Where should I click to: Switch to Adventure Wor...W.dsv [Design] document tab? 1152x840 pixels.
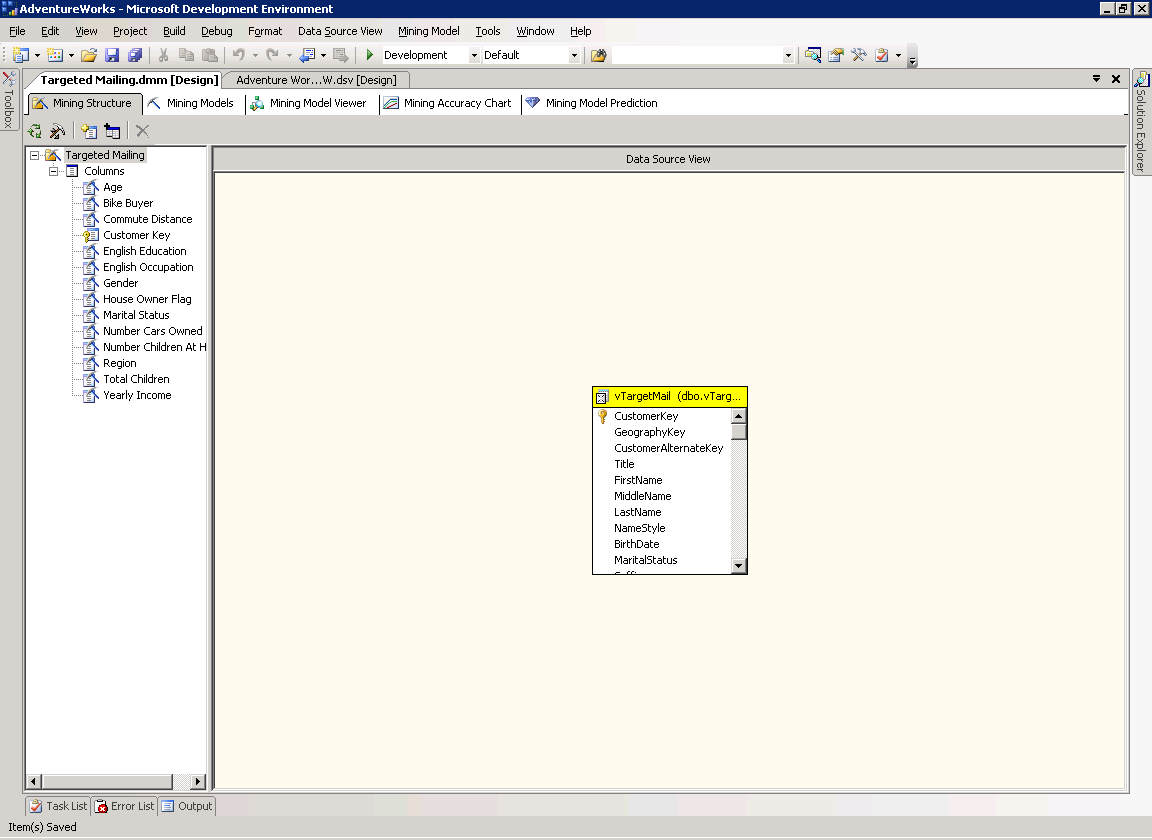point(316,80)
